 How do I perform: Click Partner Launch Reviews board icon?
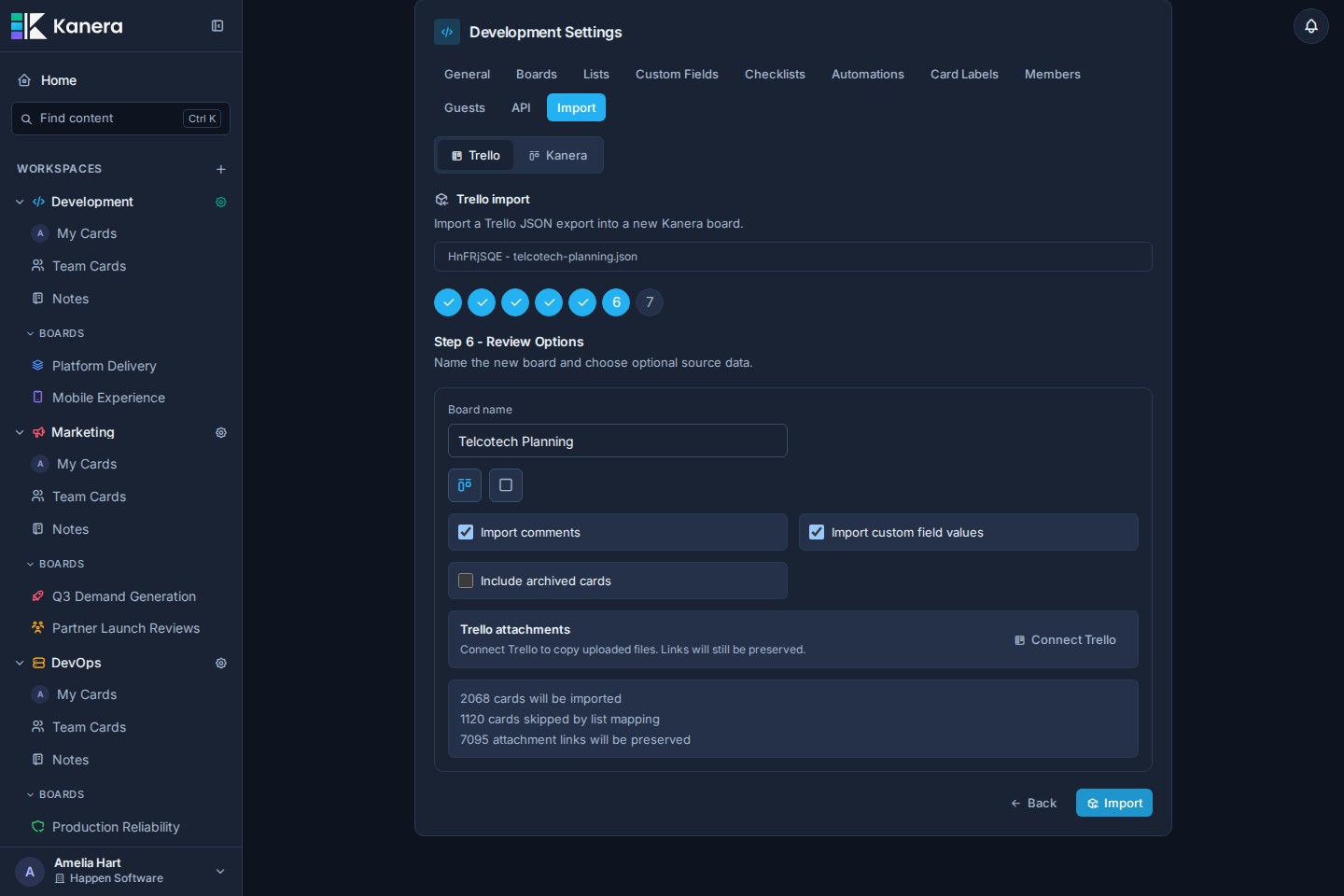38,628
